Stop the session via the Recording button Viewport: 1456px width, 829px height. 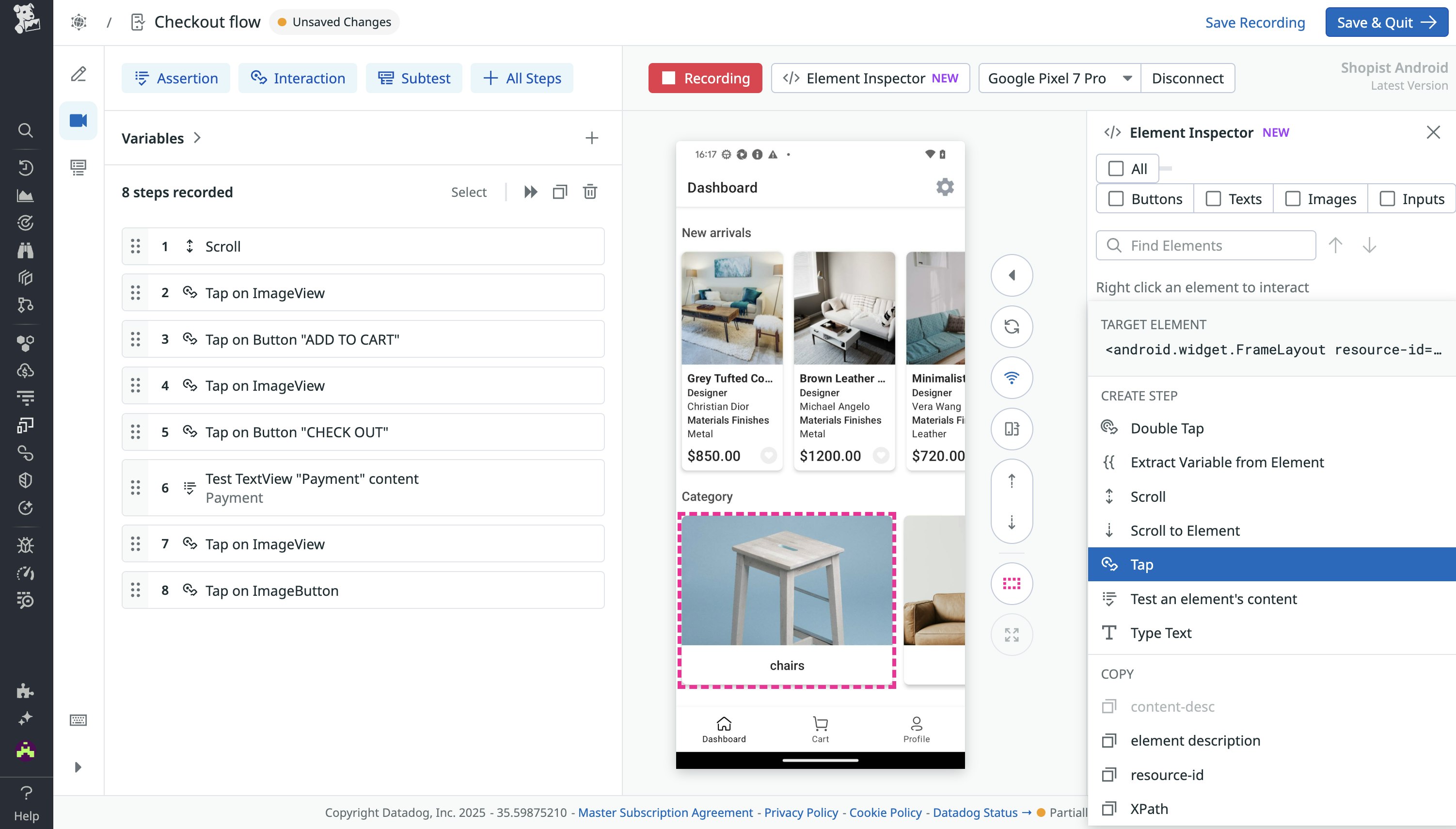tap(705, 78)
